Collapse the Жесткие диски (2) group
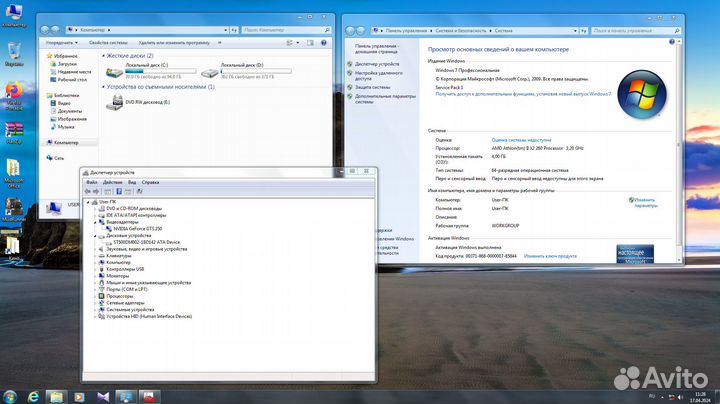720x404 pixels. (x=103, y=56)
